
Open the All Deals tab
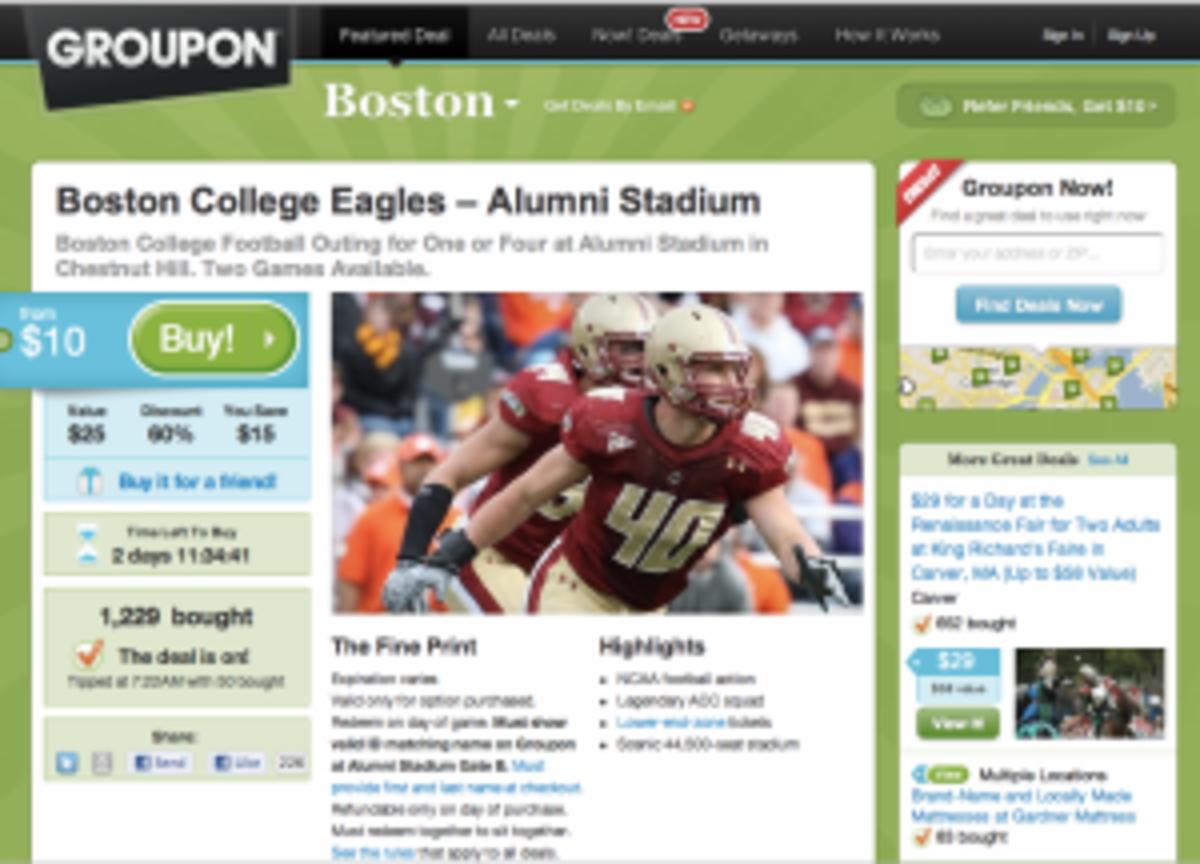pyautogui.click(x=521, y=35)
